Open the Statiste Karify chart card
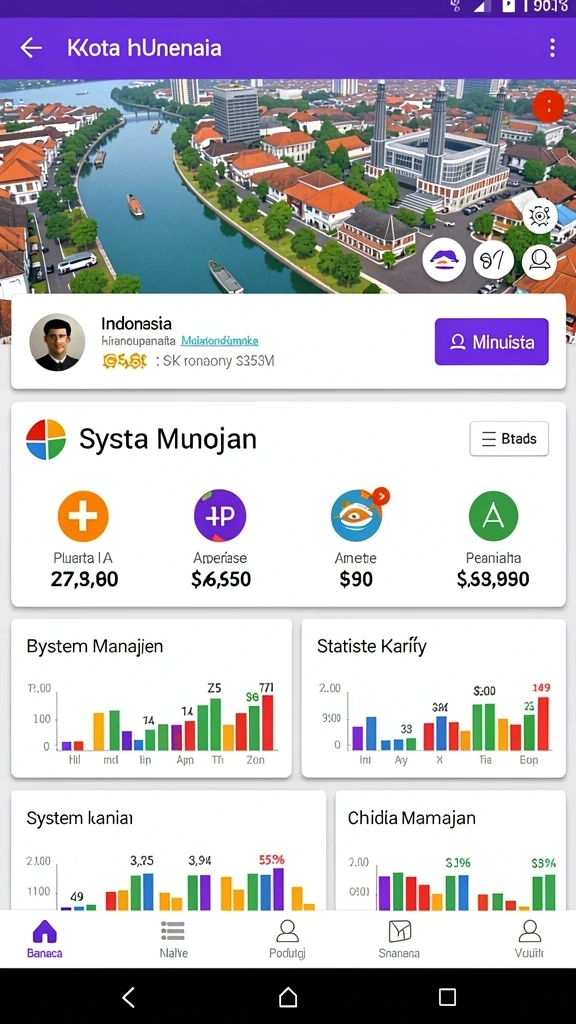The image size is (576, 1024). pyautogui.click(x=434, y=698)
